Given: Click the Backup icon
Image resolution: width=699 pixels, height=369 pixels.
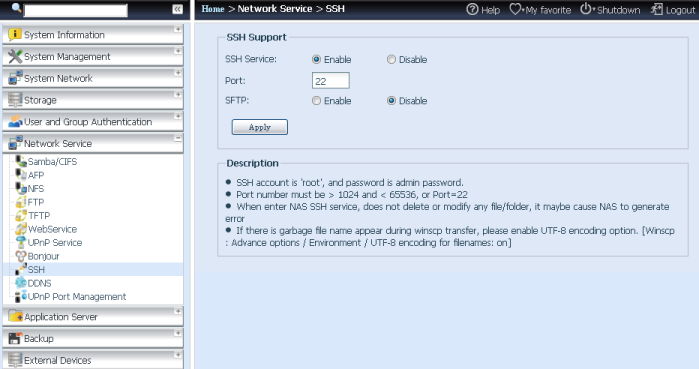Looking at the screenshot, I should 15,338.
